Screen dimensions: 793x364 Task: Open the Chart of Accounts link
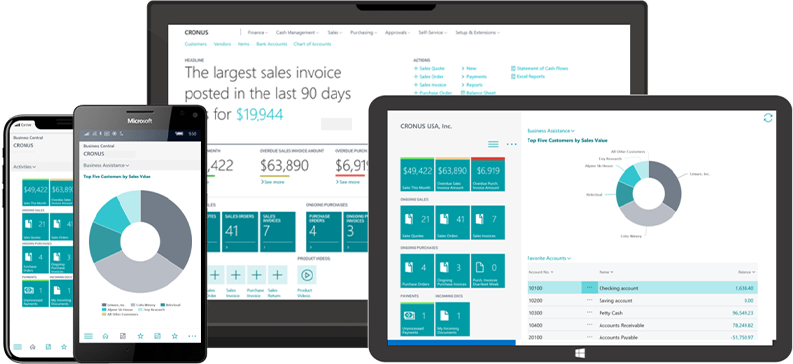coord(312,44)
